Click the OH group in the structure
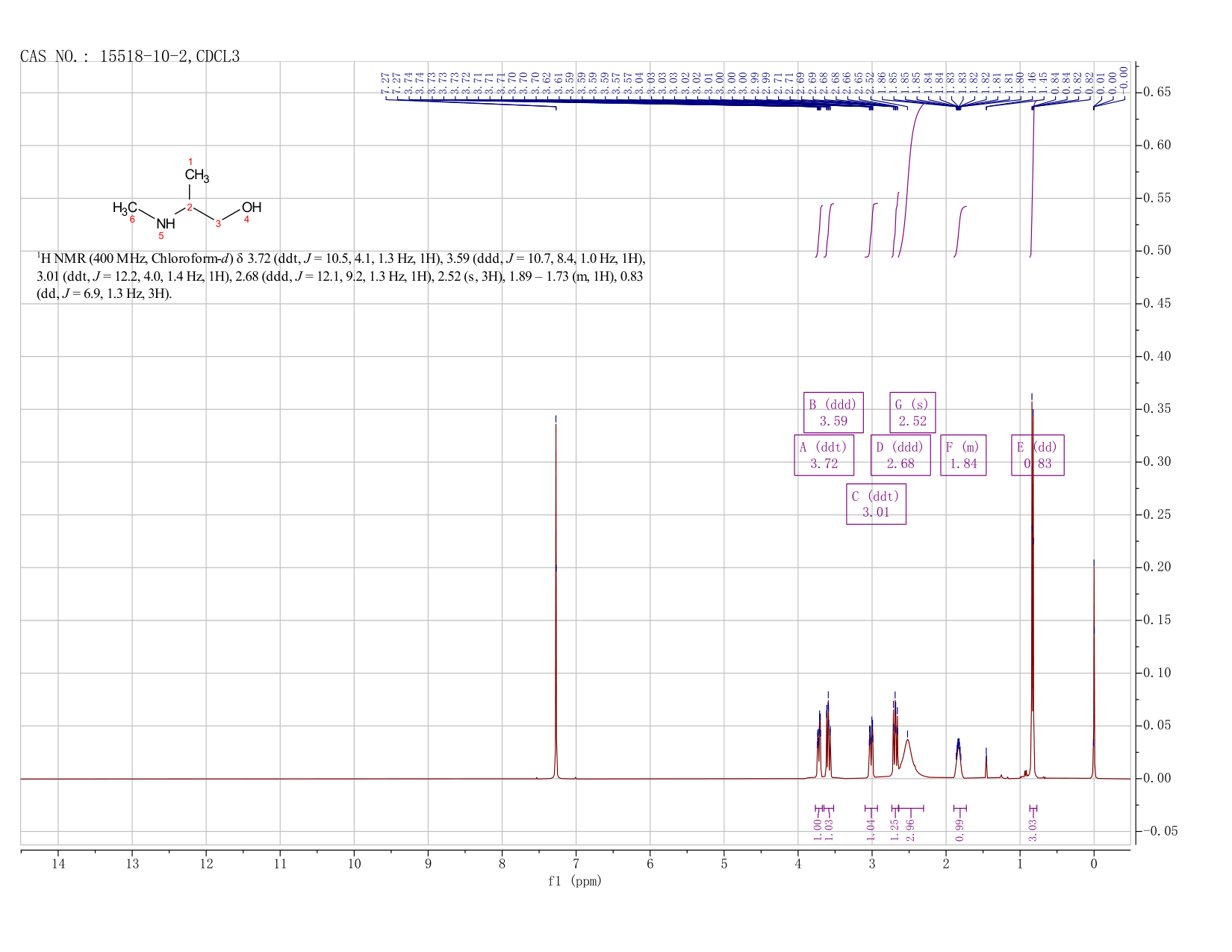Viewport: 1232px width, 952px height. click(x=252, y=207)
